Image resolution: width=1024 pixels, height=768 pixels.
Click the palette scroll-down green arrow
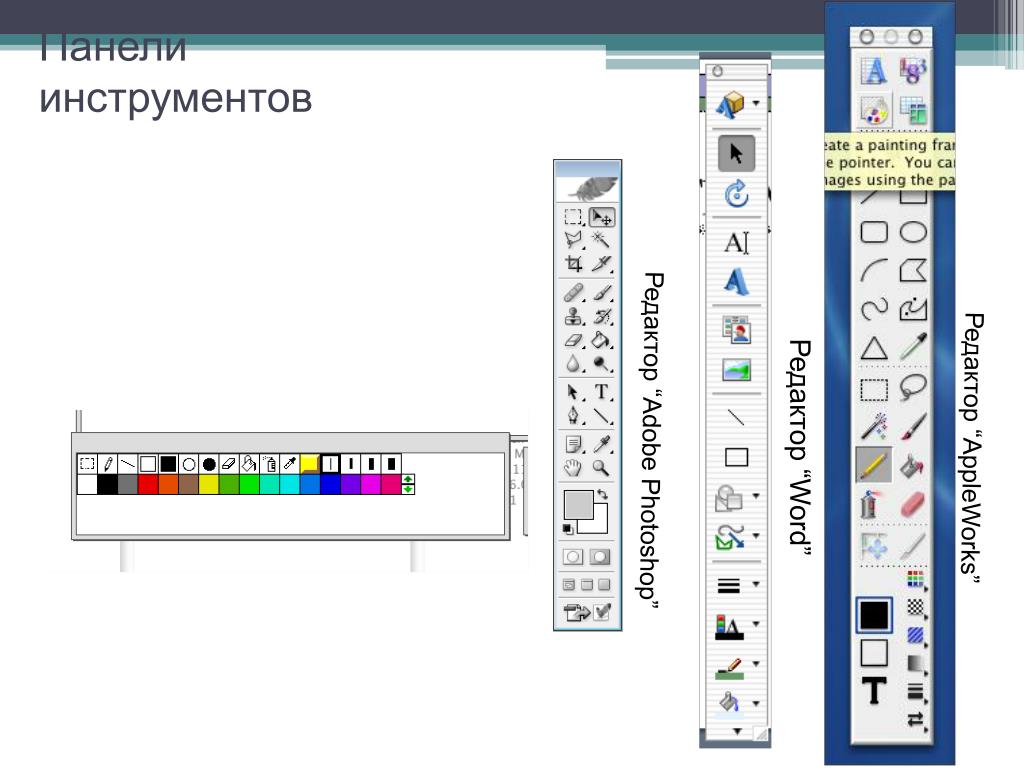coord(408,489)
